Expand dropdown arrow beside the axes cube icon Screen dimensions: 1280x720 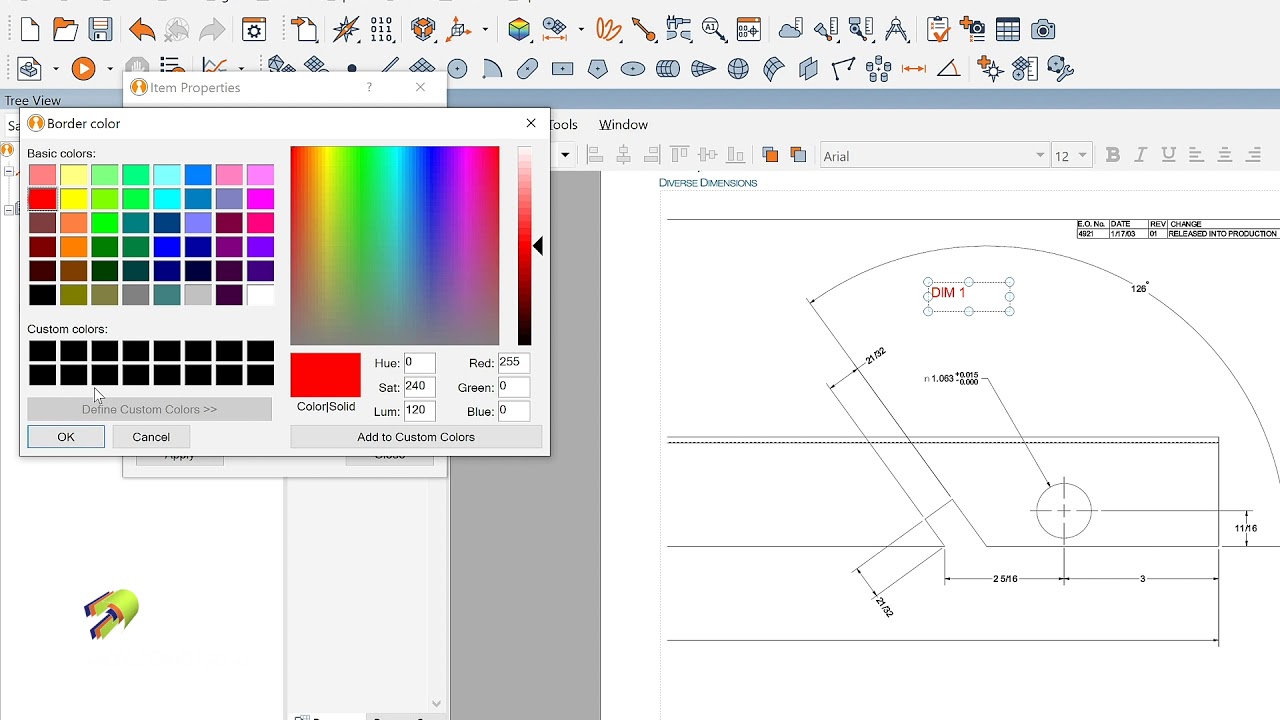click(485, 30)
